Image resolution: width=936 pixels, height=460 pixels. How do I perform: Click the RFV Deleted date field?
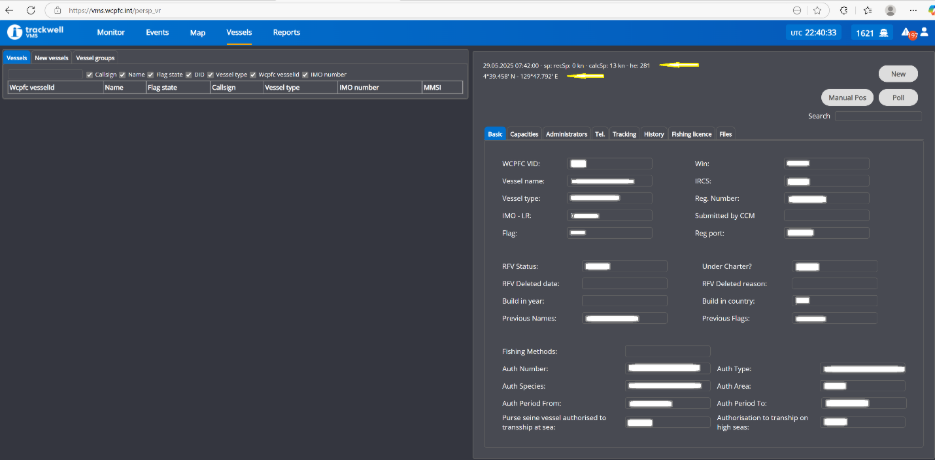625,284
